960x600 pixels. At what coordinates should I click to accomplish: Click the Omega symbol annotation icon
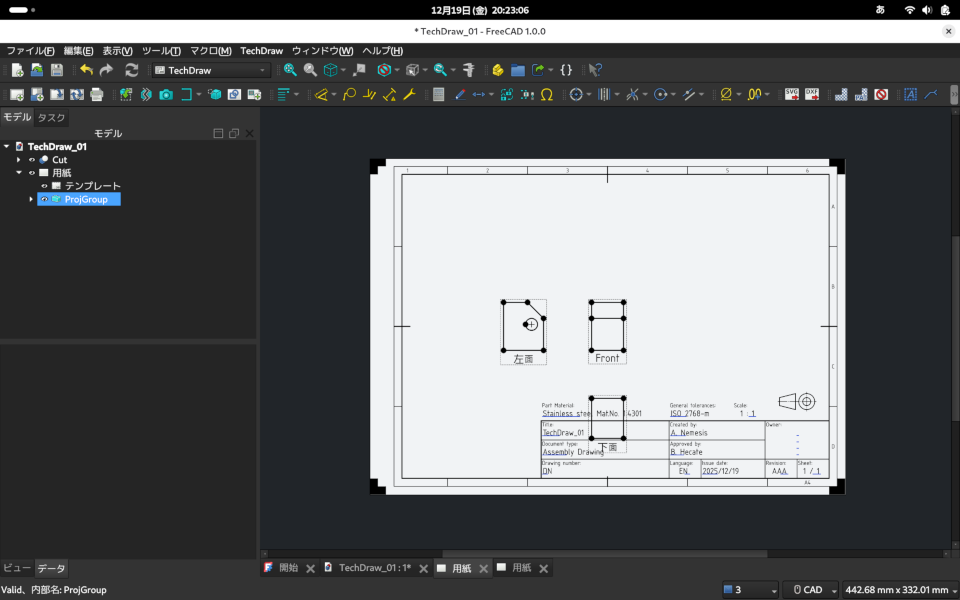(546, 95)
